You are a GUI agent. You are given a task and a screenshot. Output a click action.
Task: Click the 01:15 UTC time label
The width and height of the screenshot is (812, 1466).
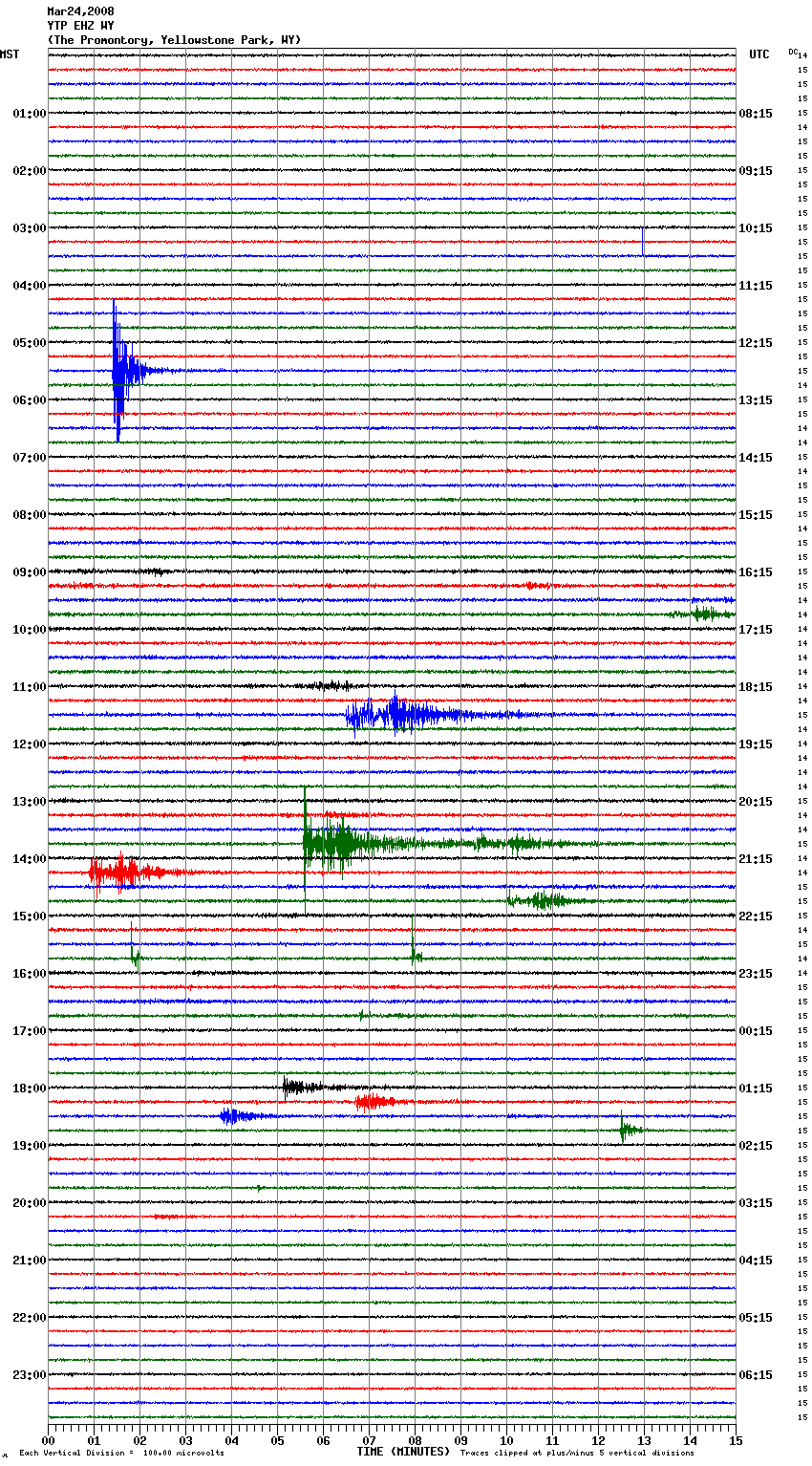(756, 1089)
